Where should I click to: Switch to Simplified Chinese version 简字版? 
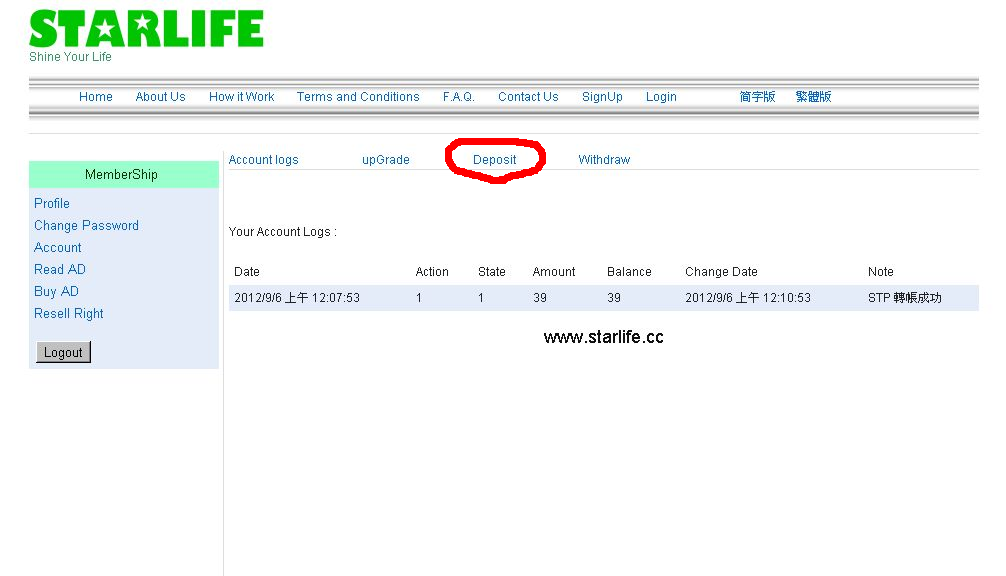point(757,97)
